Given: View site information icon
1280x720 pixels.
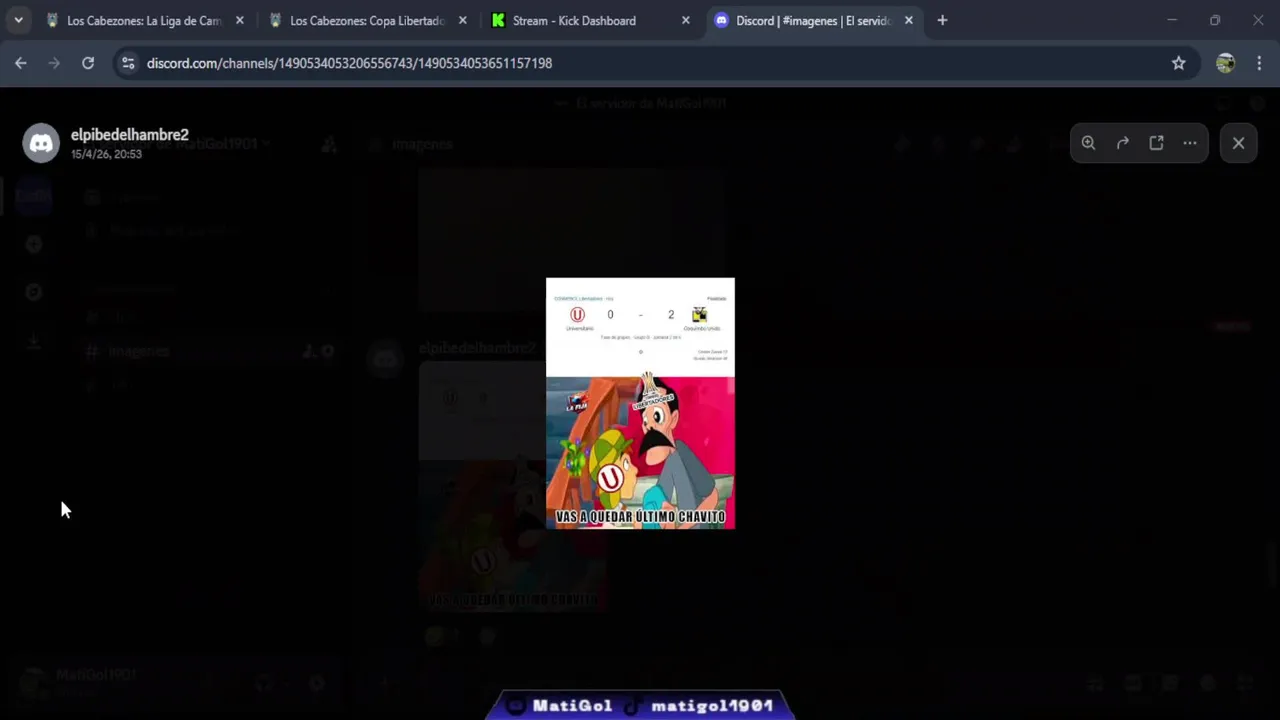Looking at the screenshot, I should click(x=127, y=63).
